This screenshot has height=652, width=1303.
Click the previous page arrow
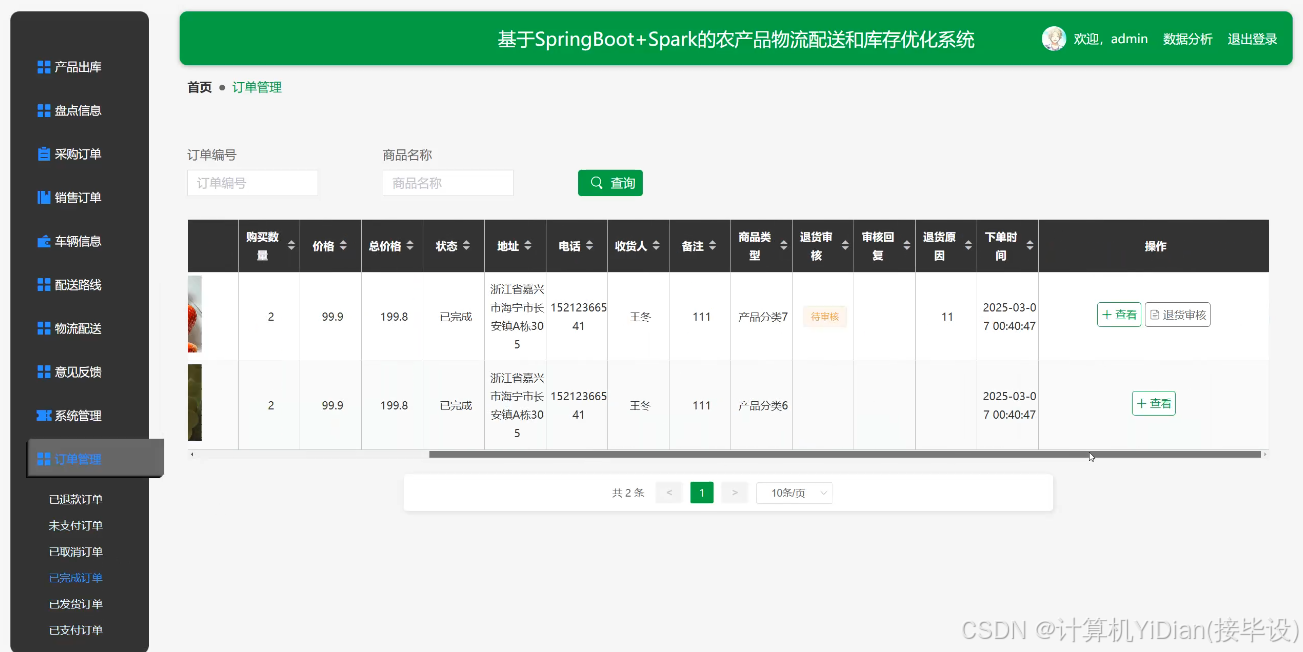[x=669, y=493]
